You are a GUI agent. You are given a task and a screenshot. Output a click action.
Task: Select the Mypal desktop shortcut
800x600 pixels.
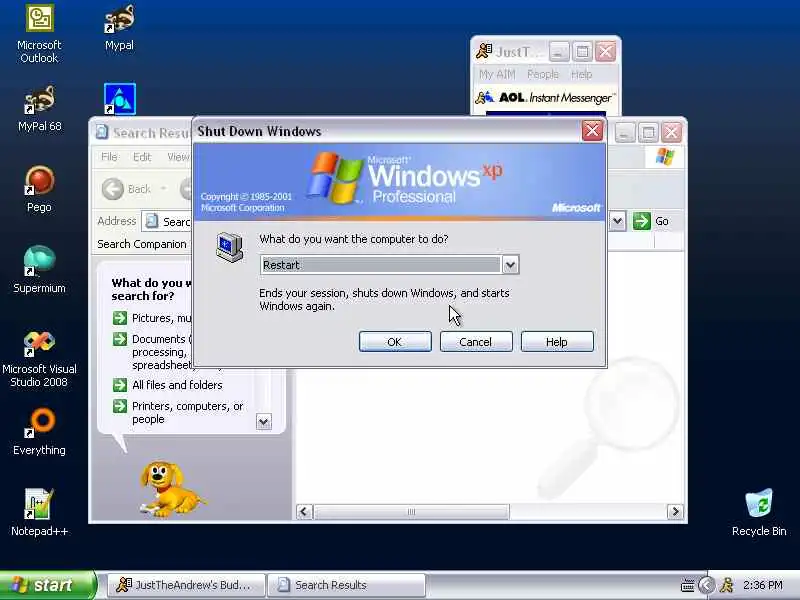click(x=119, y=28)
